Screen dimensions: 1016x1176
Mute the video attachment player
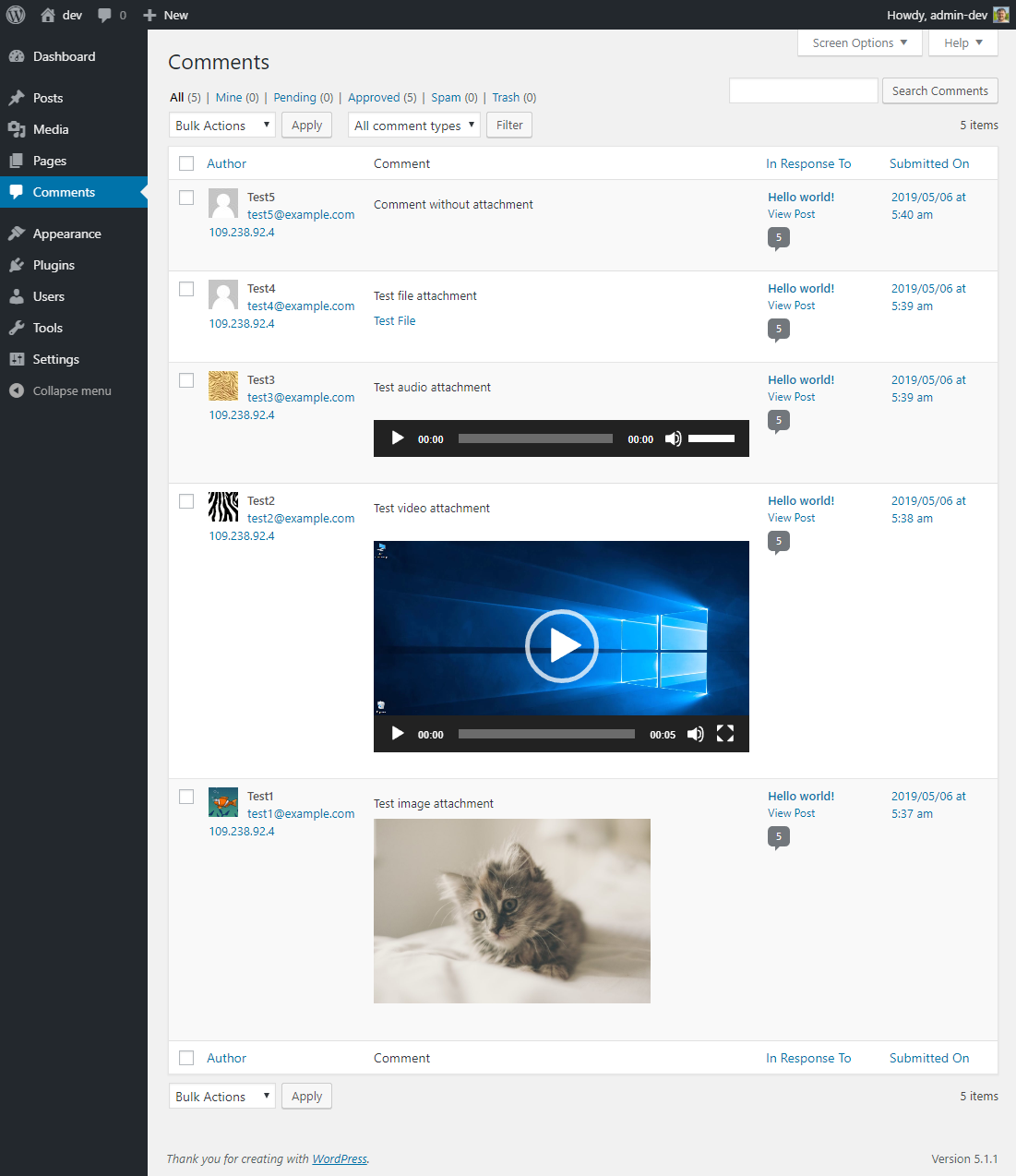[x=696, y=734]
